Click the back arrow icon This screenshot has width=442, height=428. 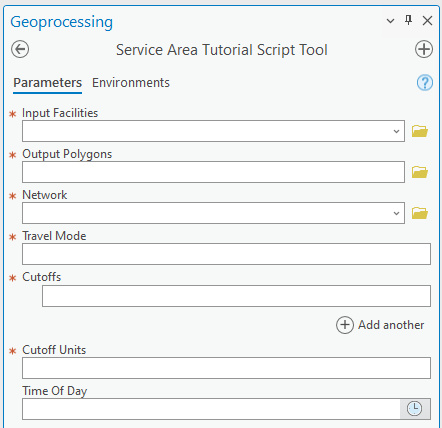(x=20, y=49)
